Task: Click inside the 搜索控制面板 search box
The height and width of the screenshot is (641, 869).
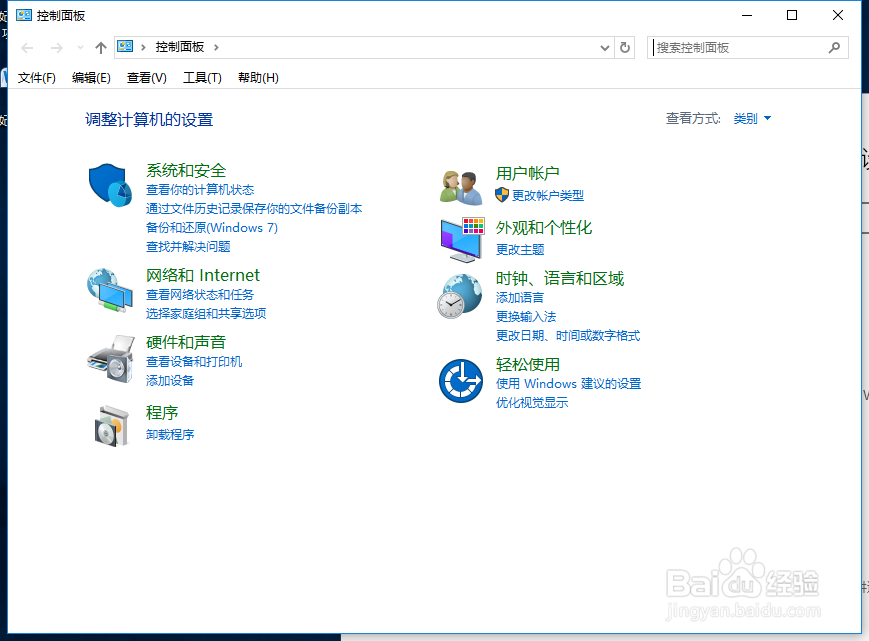Action: (740, 47)
